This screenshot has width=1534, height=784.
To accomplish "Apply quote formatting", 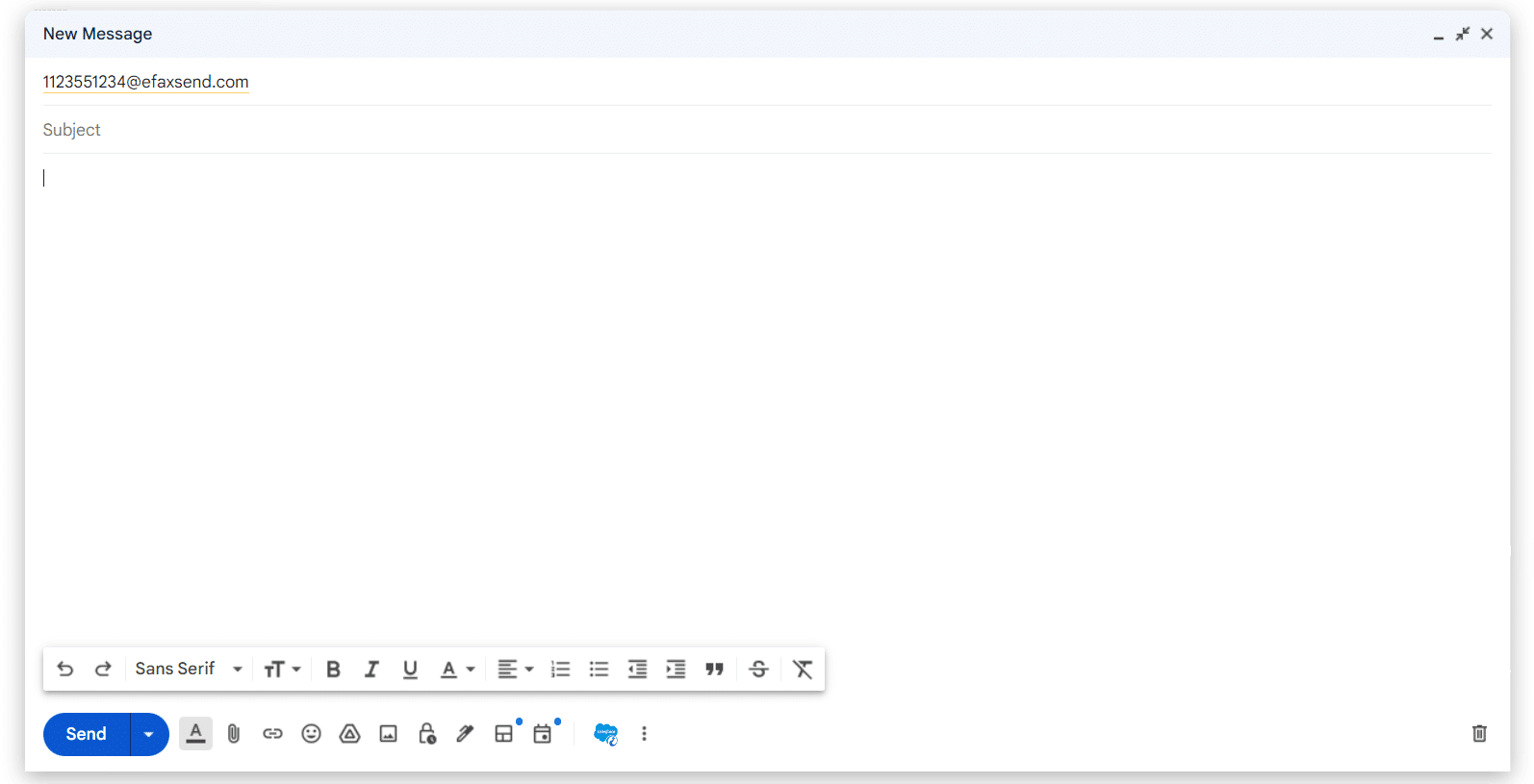I will [714, 669].
